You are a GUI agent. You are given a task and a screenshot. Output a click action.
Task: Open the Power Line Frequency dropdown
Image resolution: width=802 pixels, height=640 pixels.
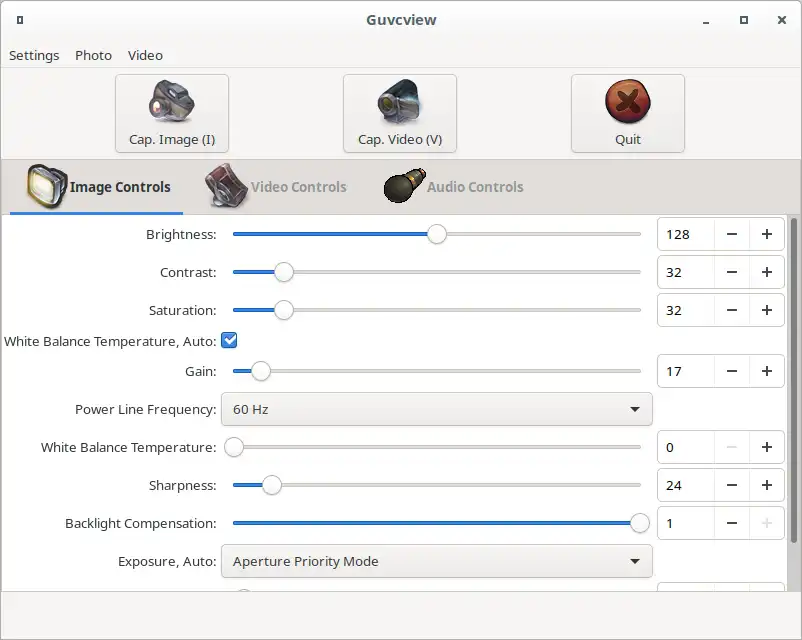(437, 409)
